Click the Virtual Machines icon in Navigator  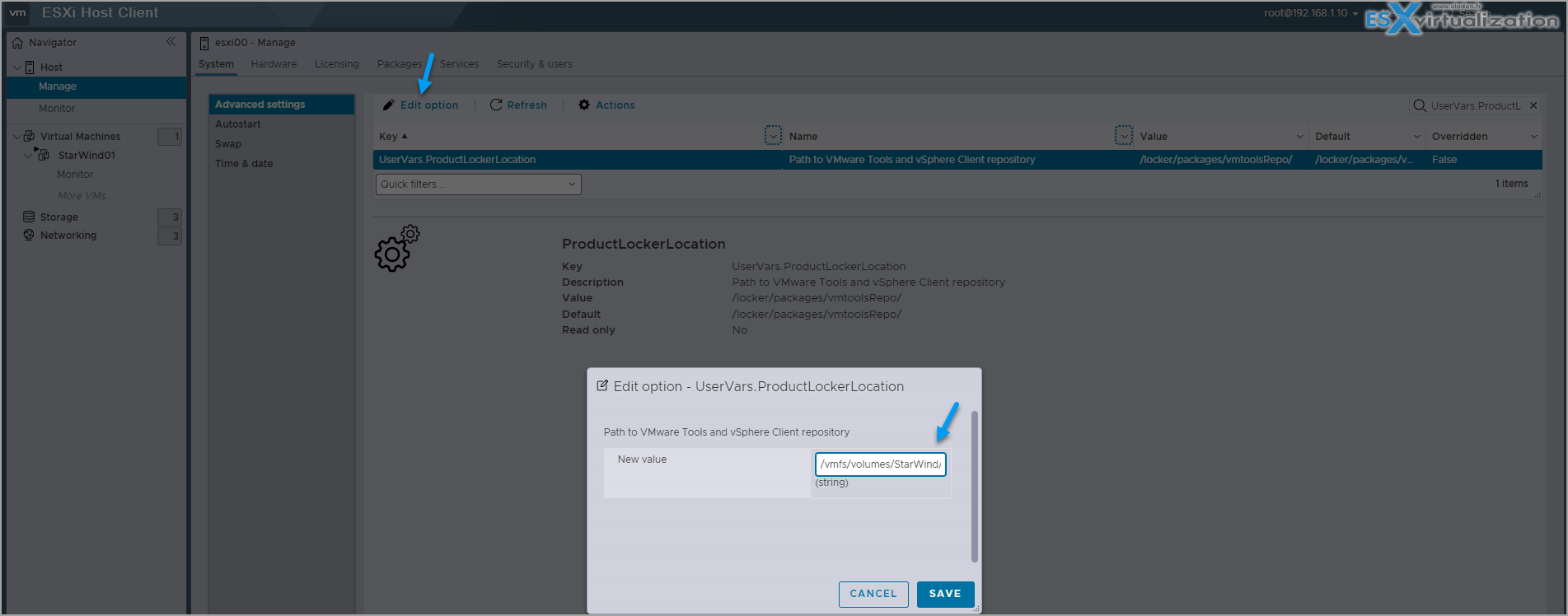30,136
